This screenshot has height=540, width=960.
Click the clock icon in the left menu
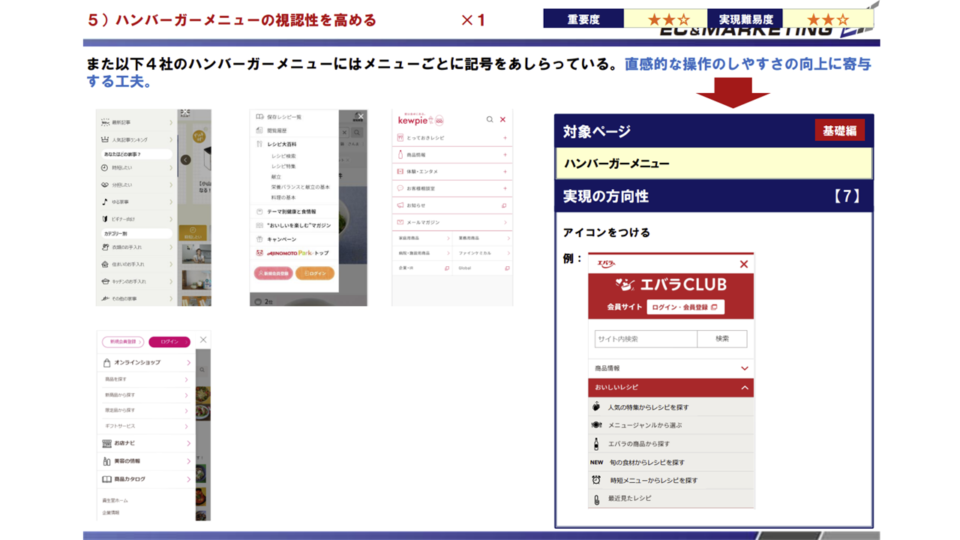(x=105, y=168)
